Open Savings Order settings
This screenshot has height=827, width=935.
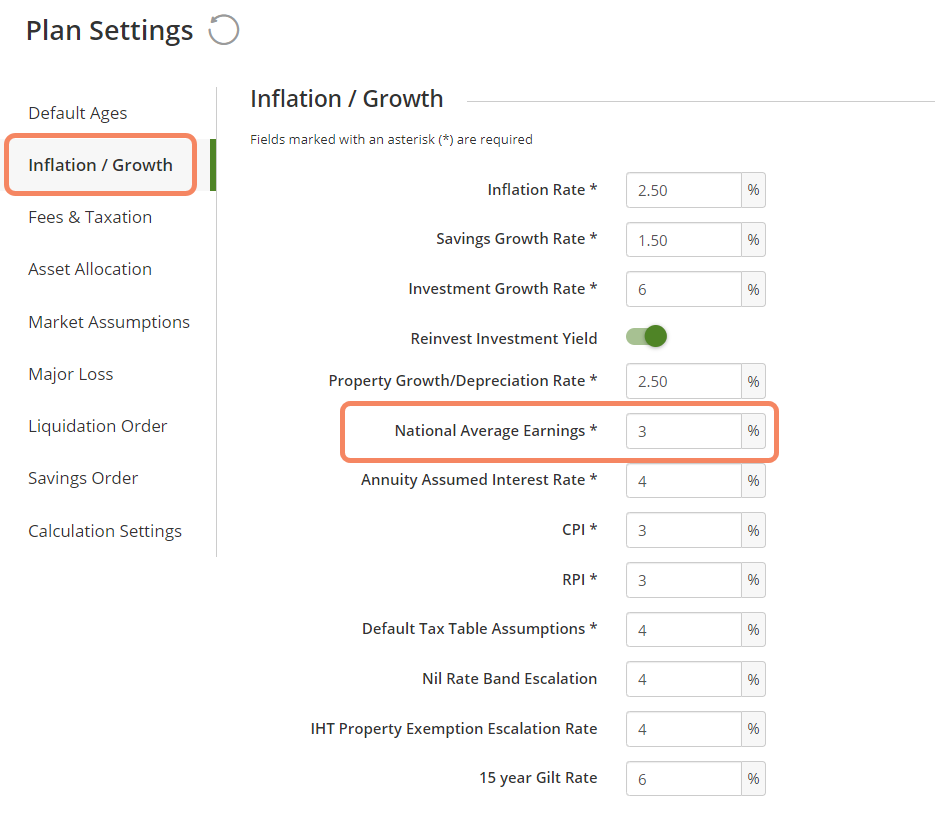point(83,478)
